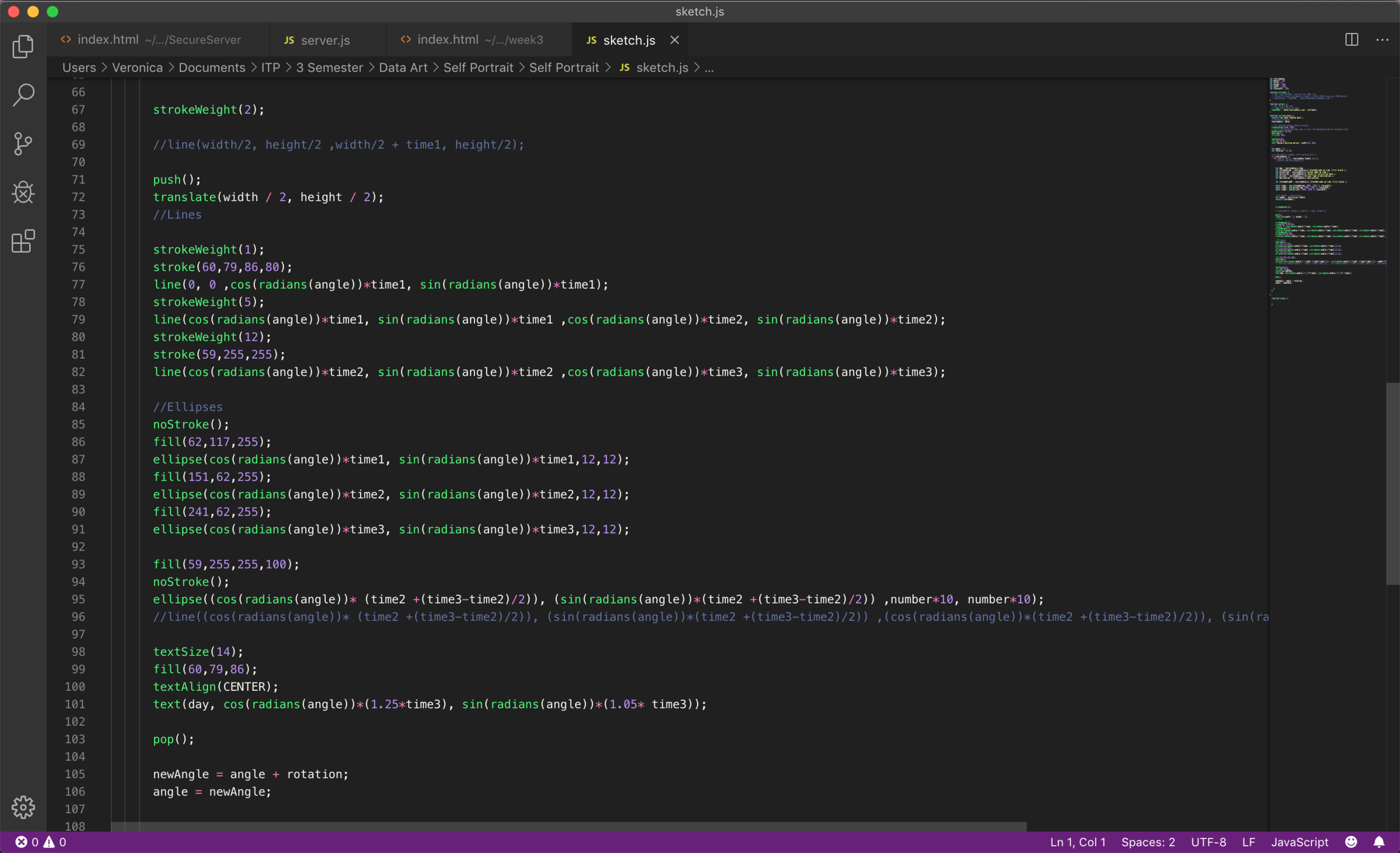Open the Manage gear icon
Image resolution: width=1400 pixels, height=853 pixels.
23,807
